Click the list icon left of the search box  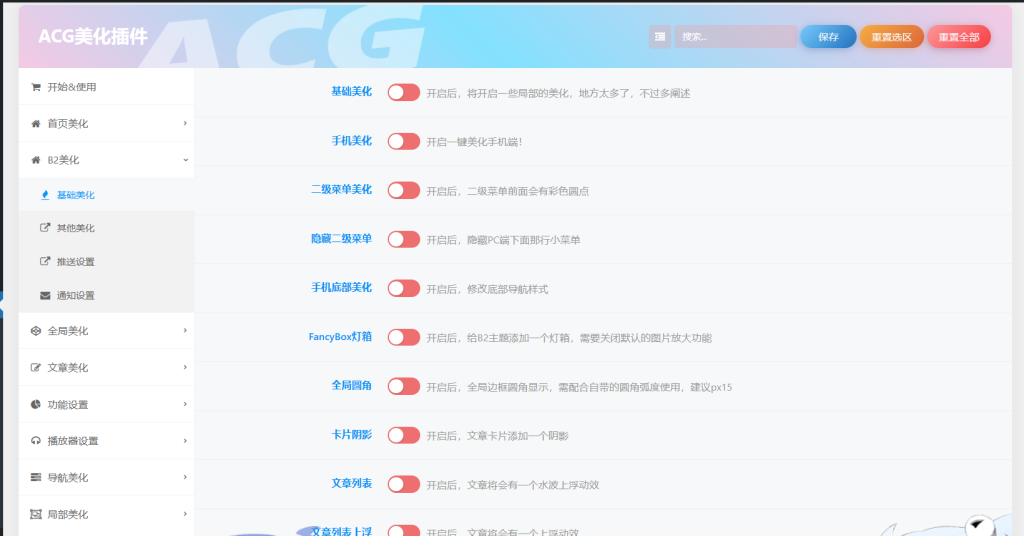click(660, 37)
